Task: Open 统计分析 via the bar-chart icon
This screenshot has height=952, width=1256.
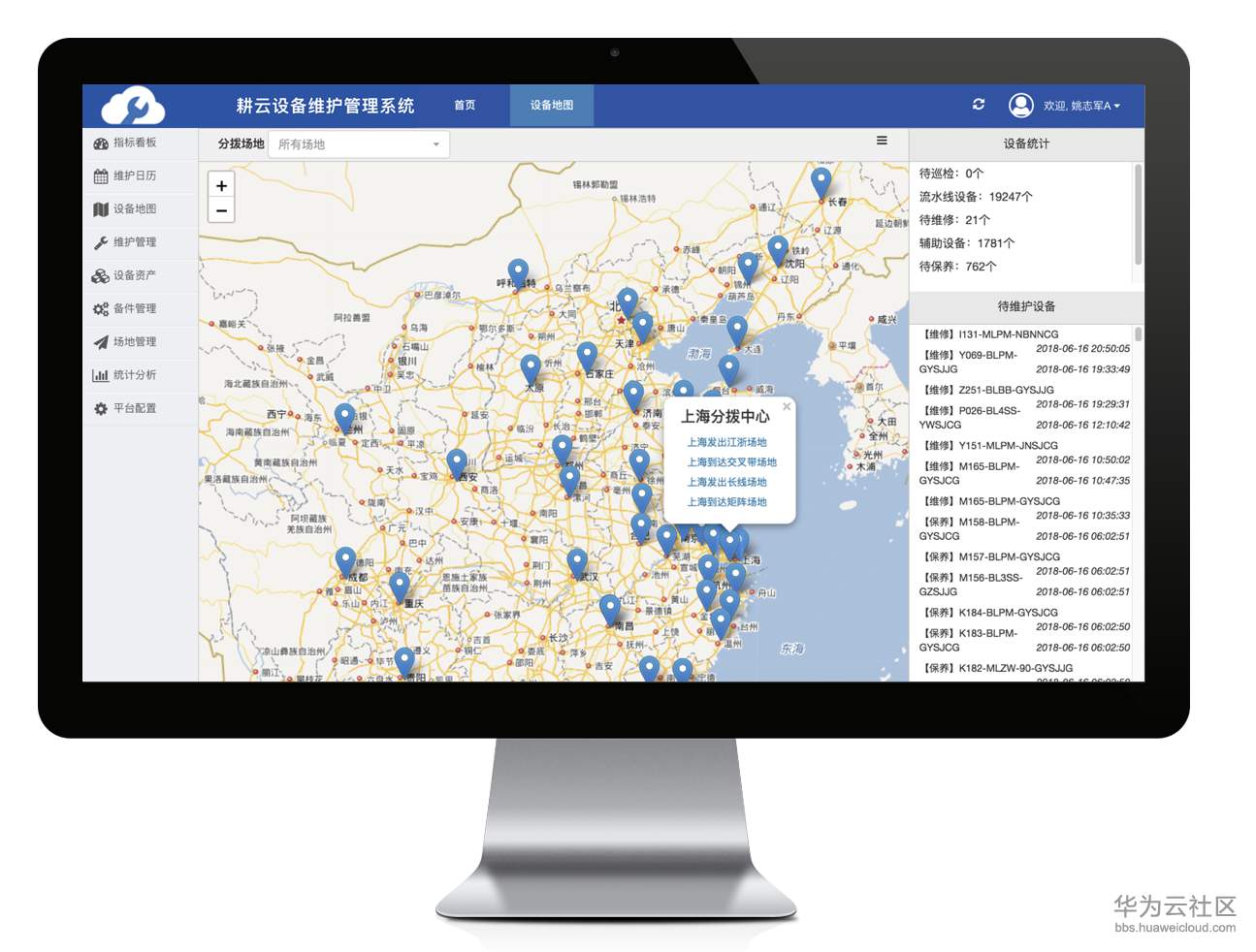Action: point(101,374)
